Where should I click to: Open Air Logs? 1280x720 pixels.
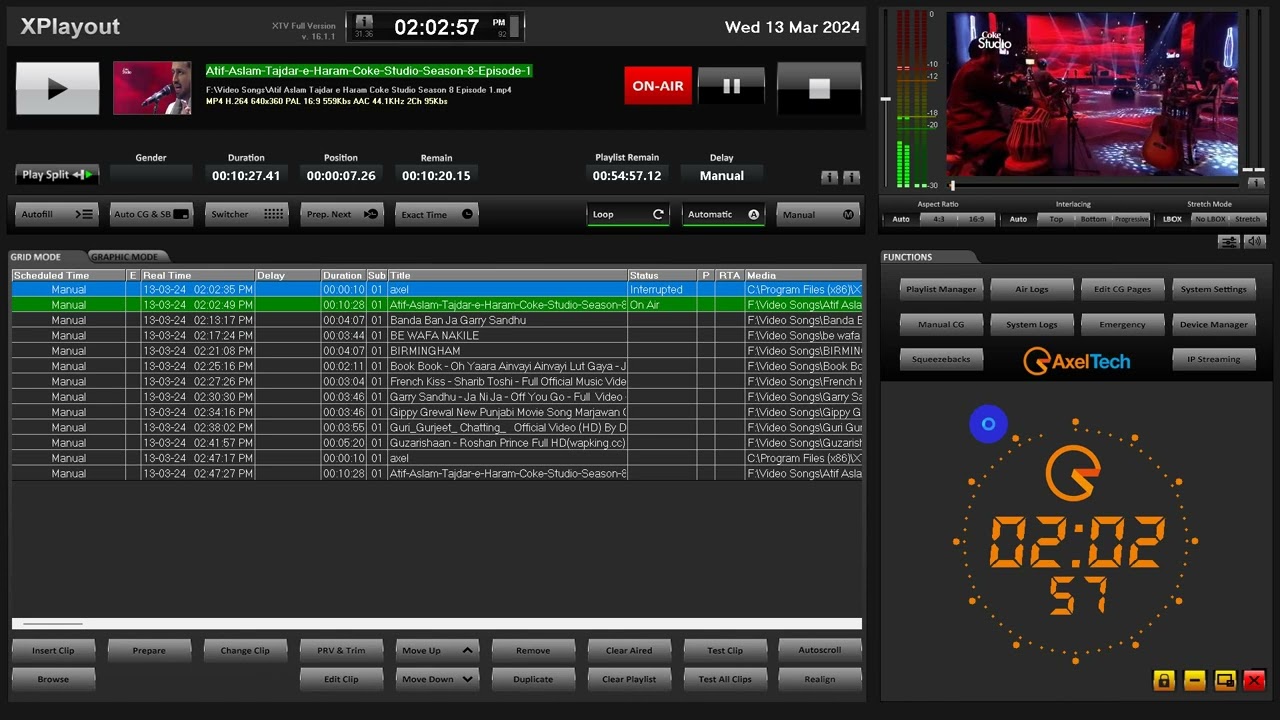(x=1032, y=290)
